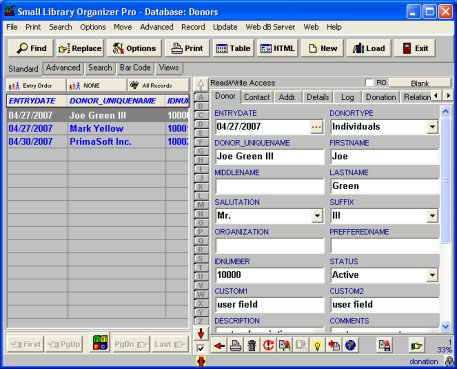This screenshot has width=457, height=369.
Task: Click the Replace toolbar button
Action: point(80,48)
